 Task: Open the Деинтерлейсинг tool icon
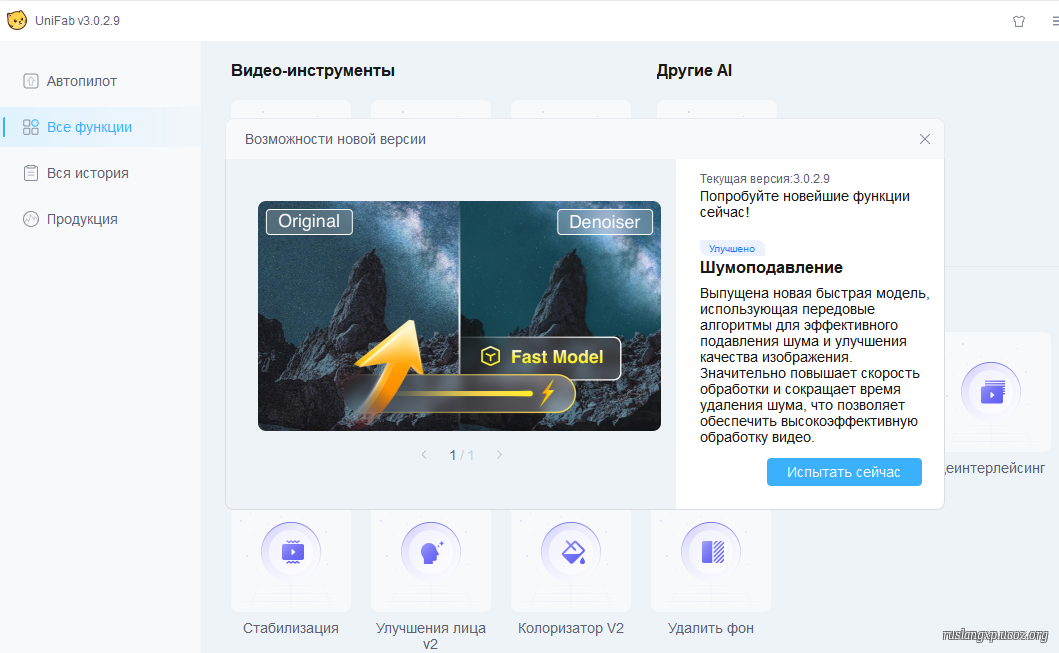(990, 392)
